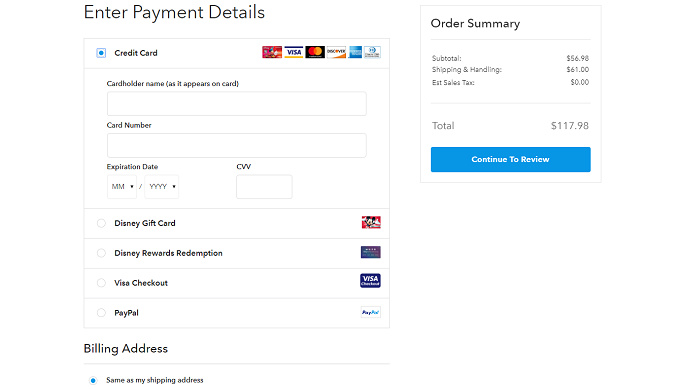Click the Visa Checkout logo icon
This screenshot has height=389, width=681.
(x=370, y=280)
